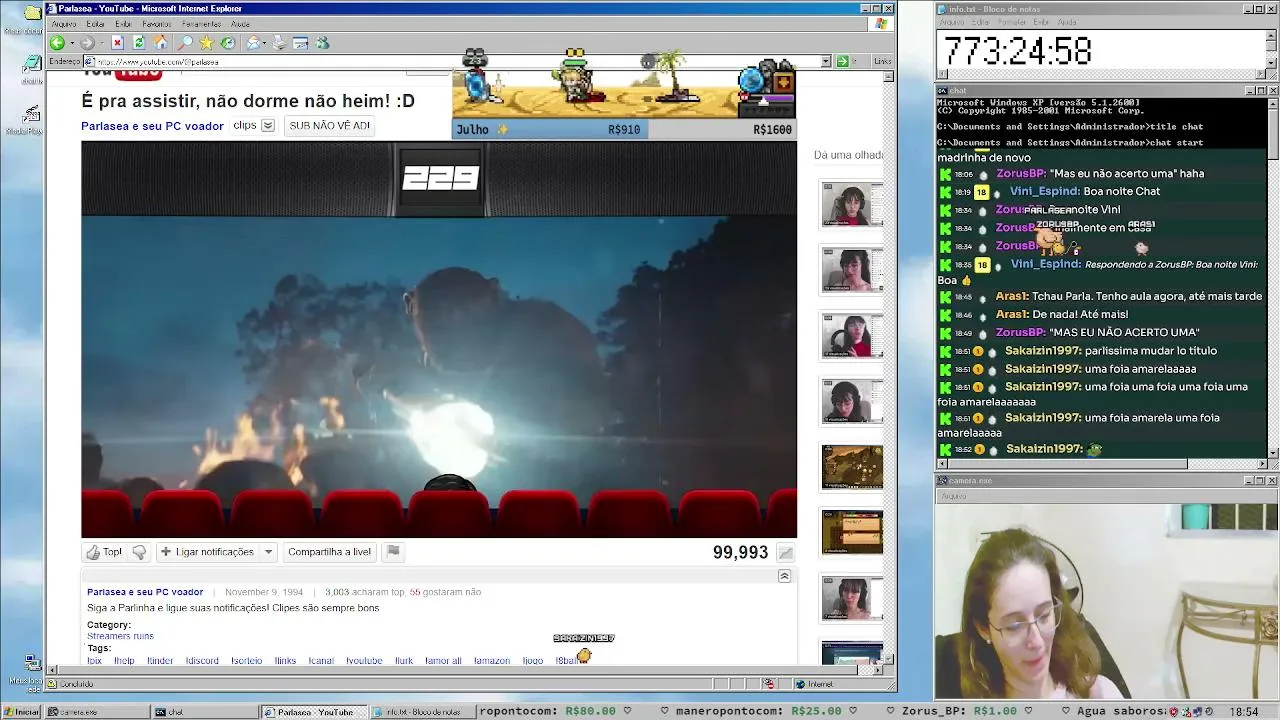Click Compartilha a live! button
The image size is (1280, 720).
(x=329, y=552)
